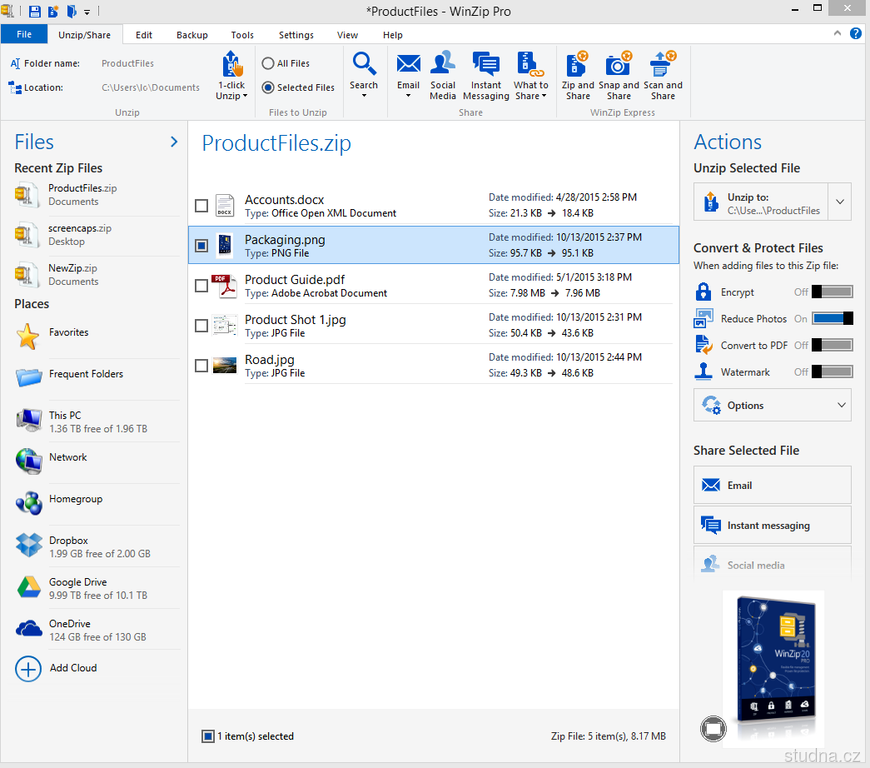Switch to the Settings tab

tap(296, 35)
